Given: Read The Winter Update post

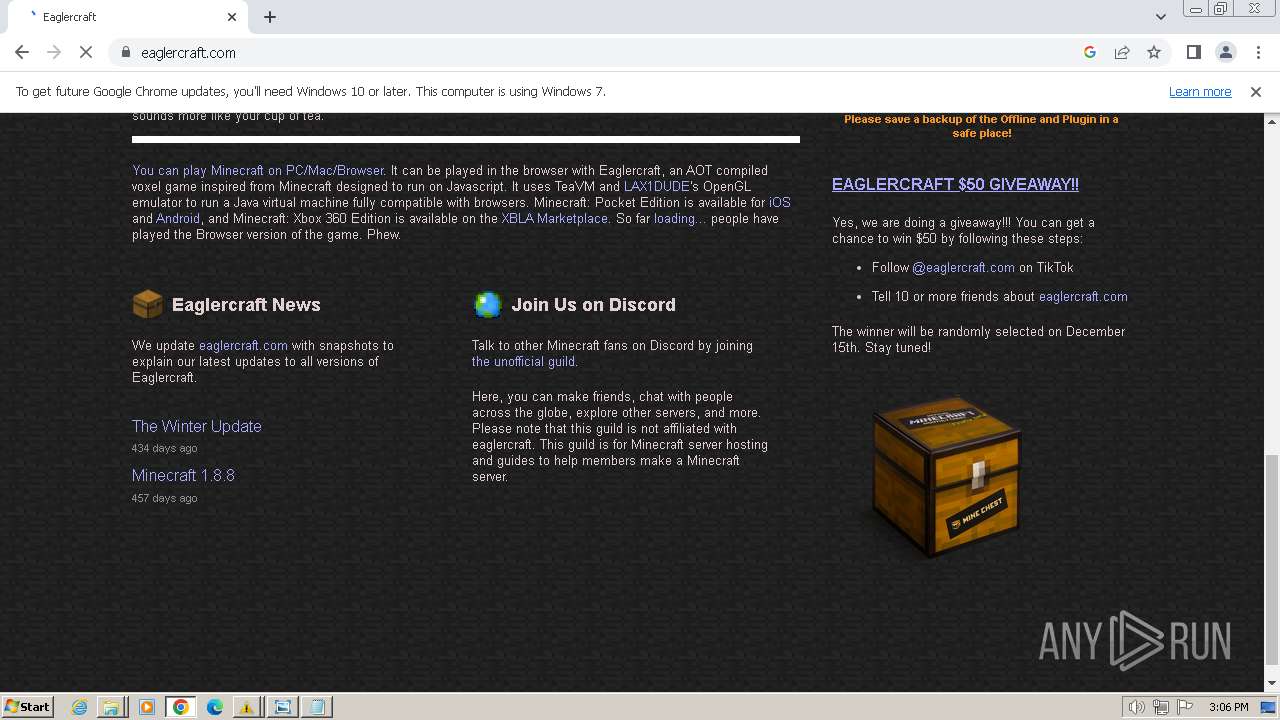Looking at the screenshot, I should pyautogui.click(x=197, y=426).
